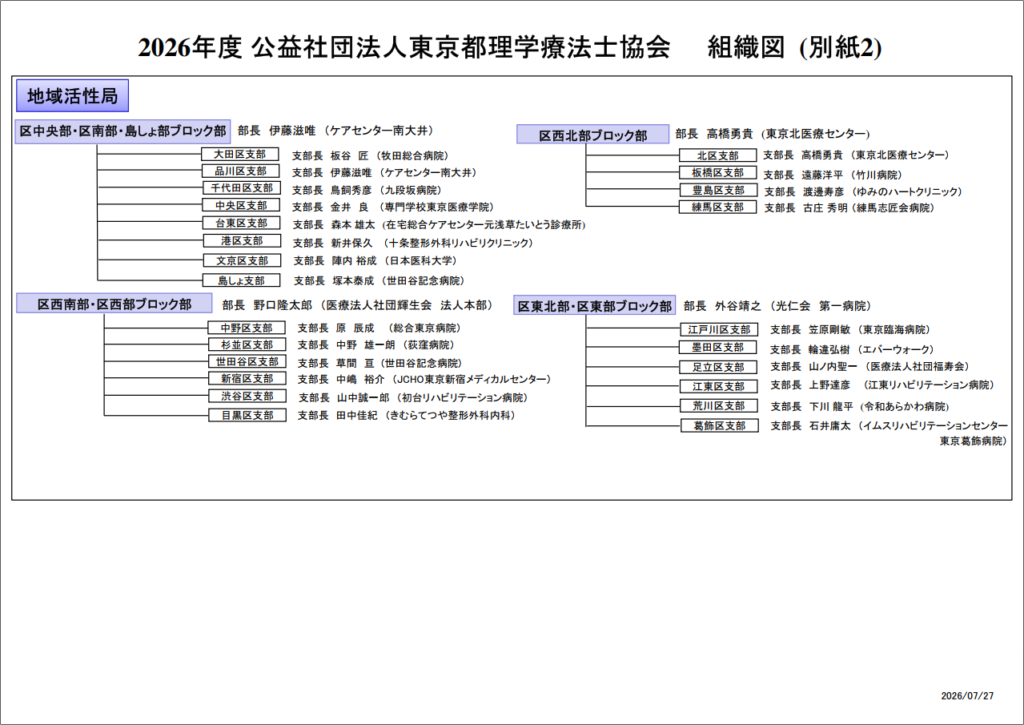
Task: Click the 荒川区支部 box
Action: pos(718,406)
